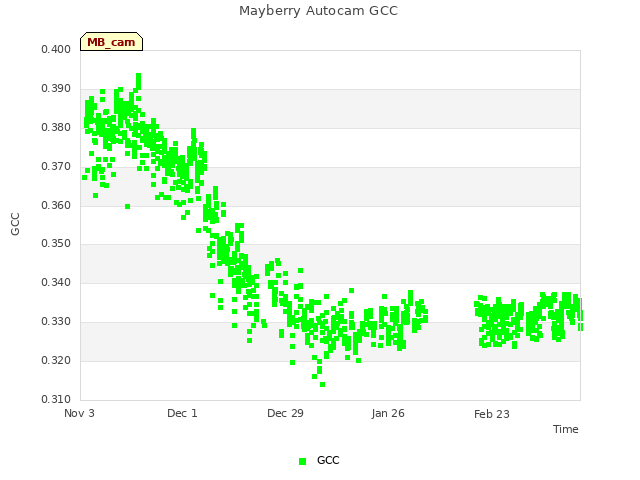640x480 pixels.
Task: Click the lowest data point near 0.314
Action: tap(322, 384)
